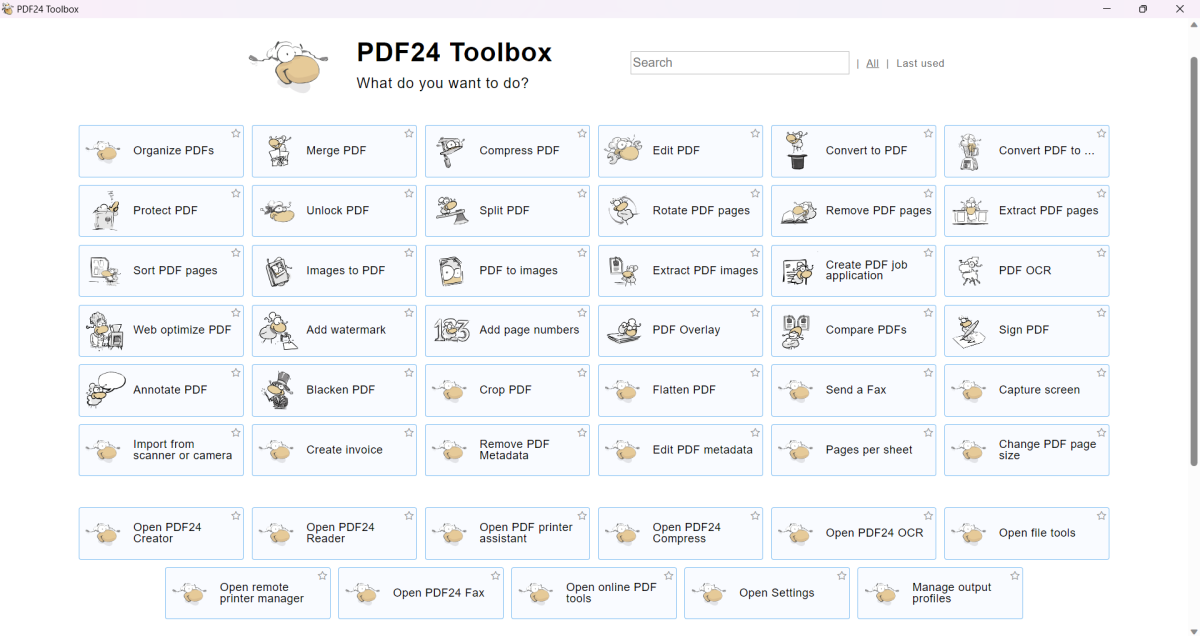Launch the Create invoice tool
Viewport: 1200px width, 636px height.
click(x=334, y=450)
